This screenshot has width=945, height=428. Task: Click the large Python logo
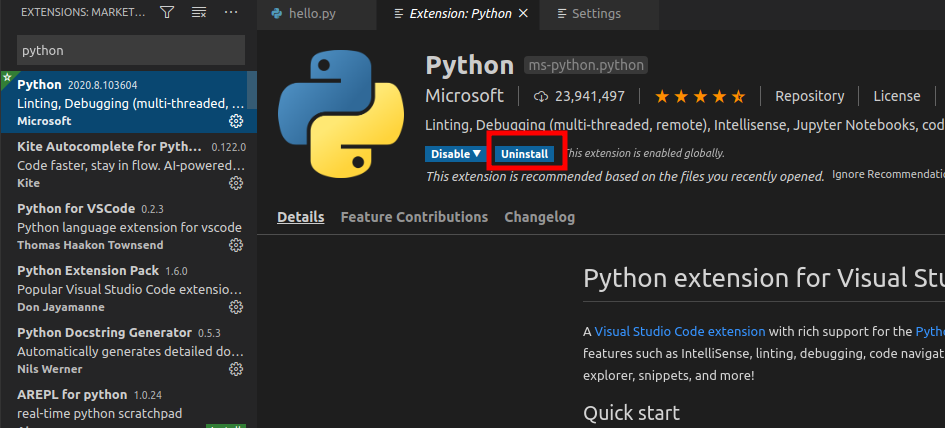[341, 114]
